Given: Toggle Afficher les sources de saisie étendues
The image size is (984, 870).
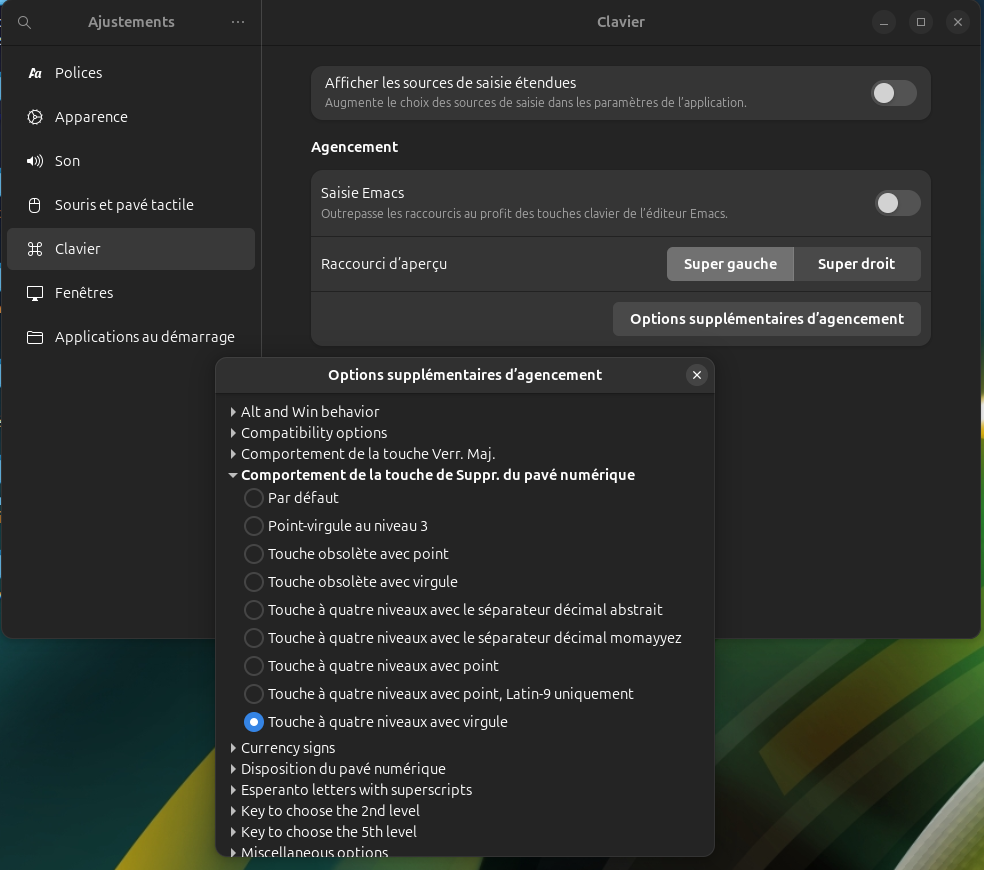Looking at the screenshot, I should click(x=894, y=93).
